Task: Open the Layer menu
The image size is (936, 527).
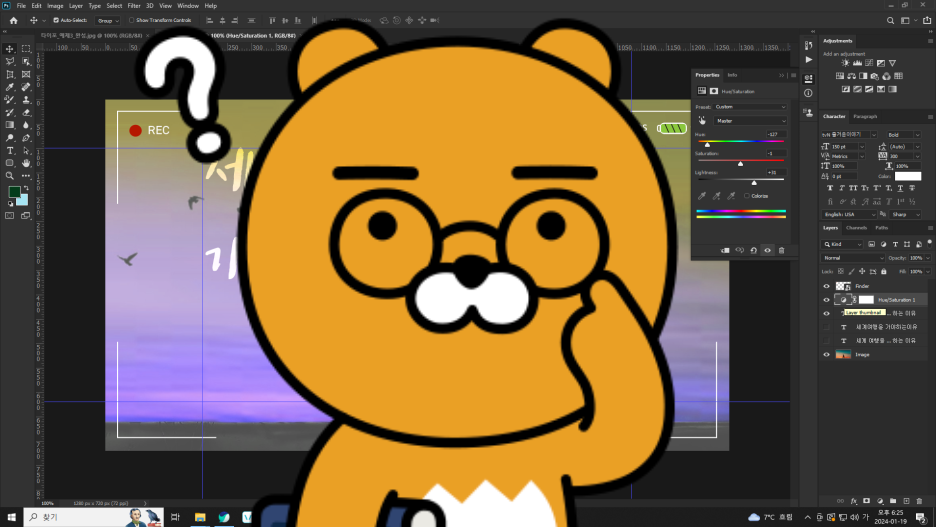Action: click(x=76, y=6)
